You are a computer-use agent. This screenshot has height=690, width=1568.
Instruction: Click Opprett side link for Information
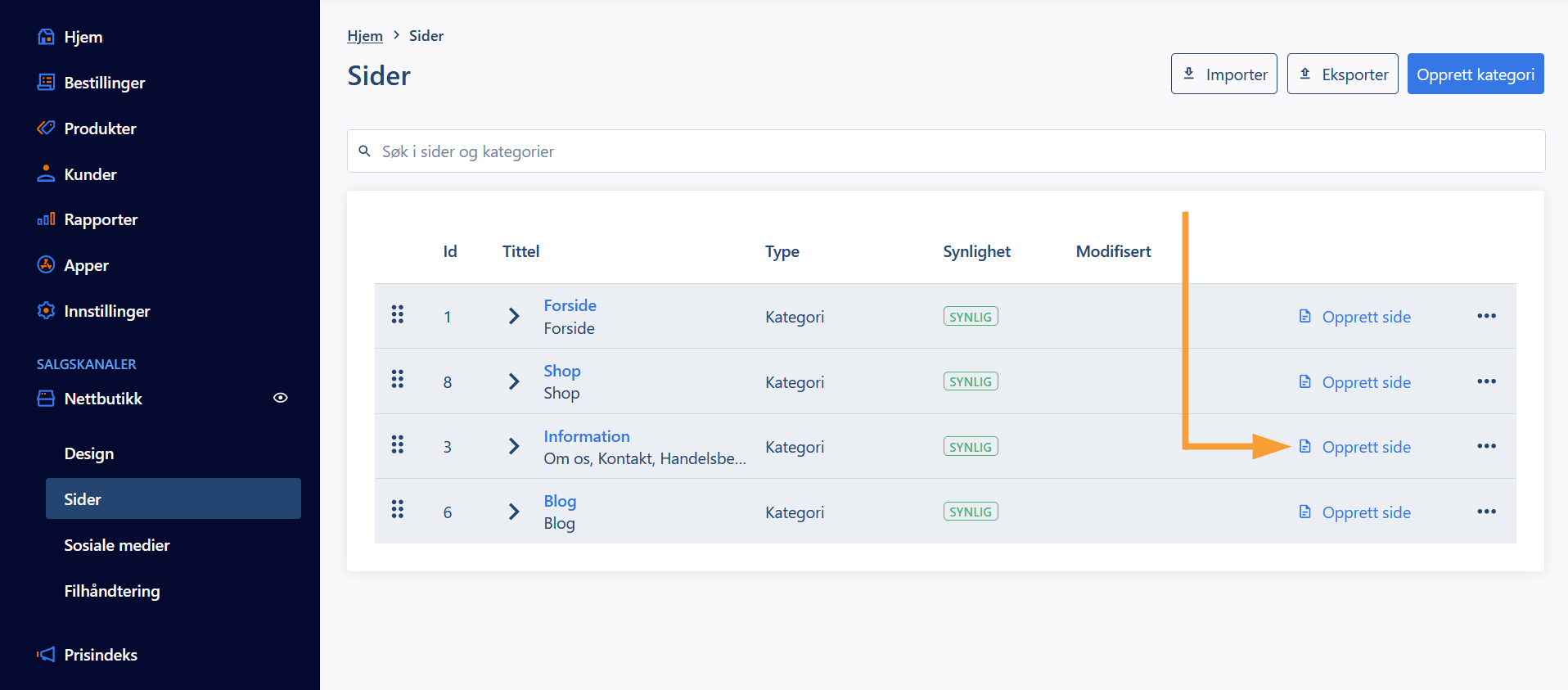point(1365,447)
